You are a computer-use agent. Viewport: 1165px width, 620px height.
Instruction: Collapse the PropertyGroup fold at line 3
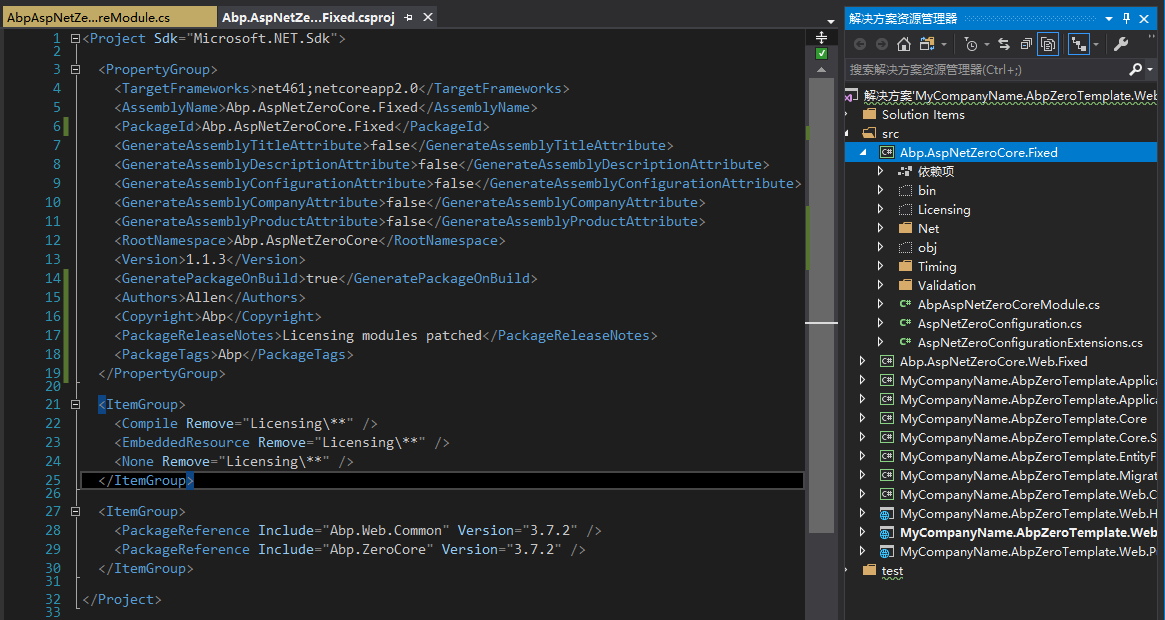pyautogui.click(x=75, y=69)
